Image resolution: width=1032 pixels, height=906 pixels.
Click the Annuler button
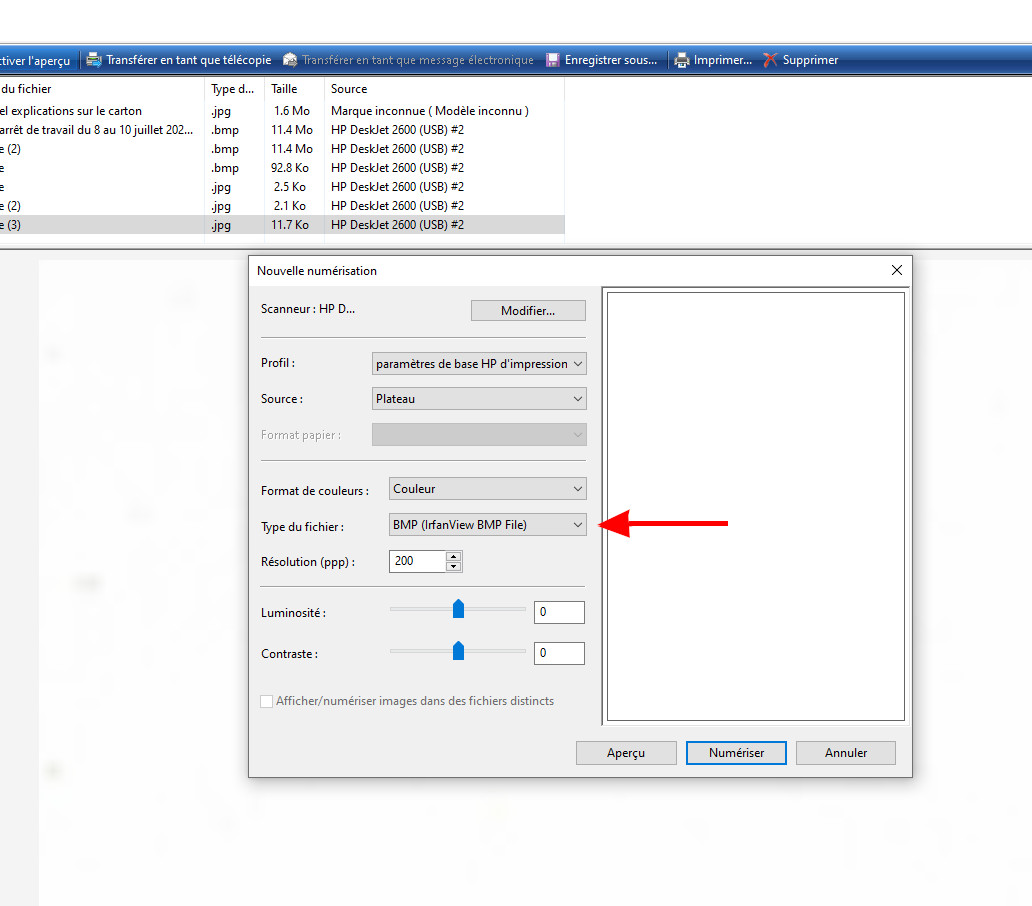[x=845, y=752]
